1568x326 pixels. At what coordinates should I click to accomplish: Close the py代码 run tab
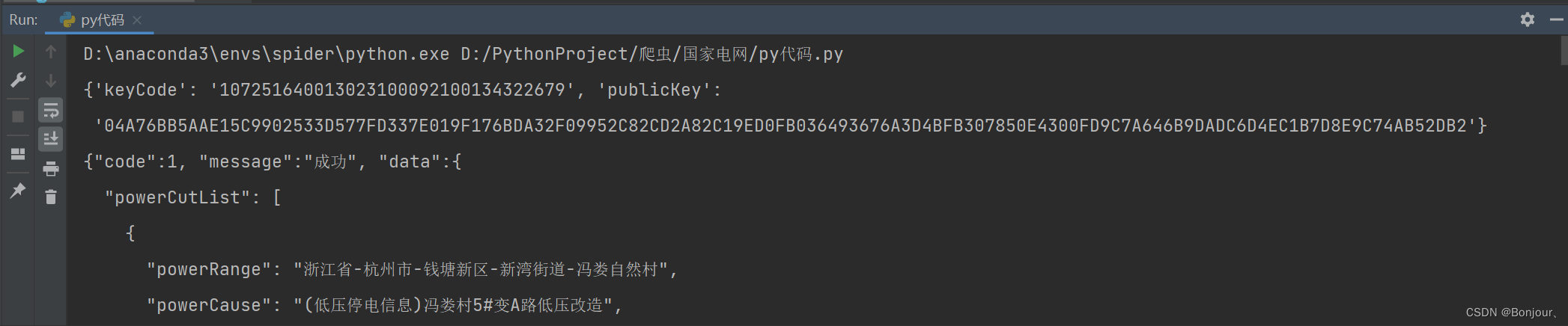coord(137,20)
